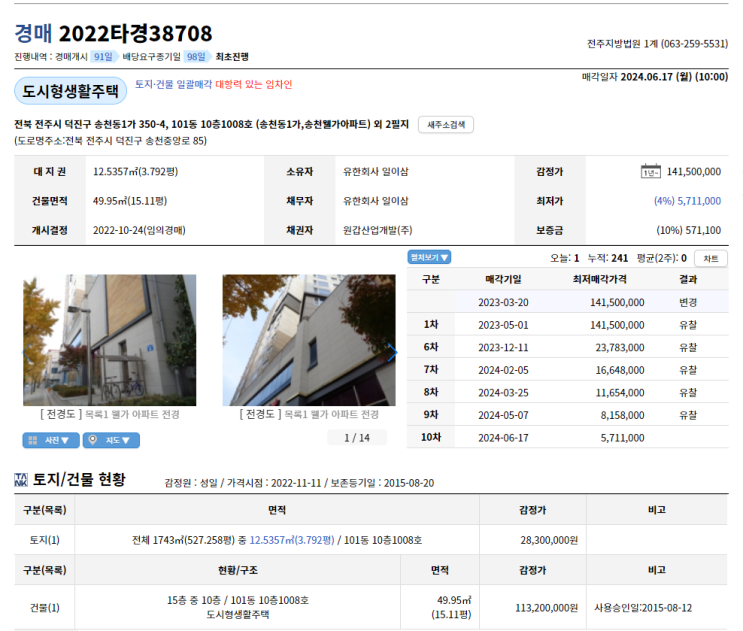Open the 1년 calendar icon beside 감정가

(650, 171)
